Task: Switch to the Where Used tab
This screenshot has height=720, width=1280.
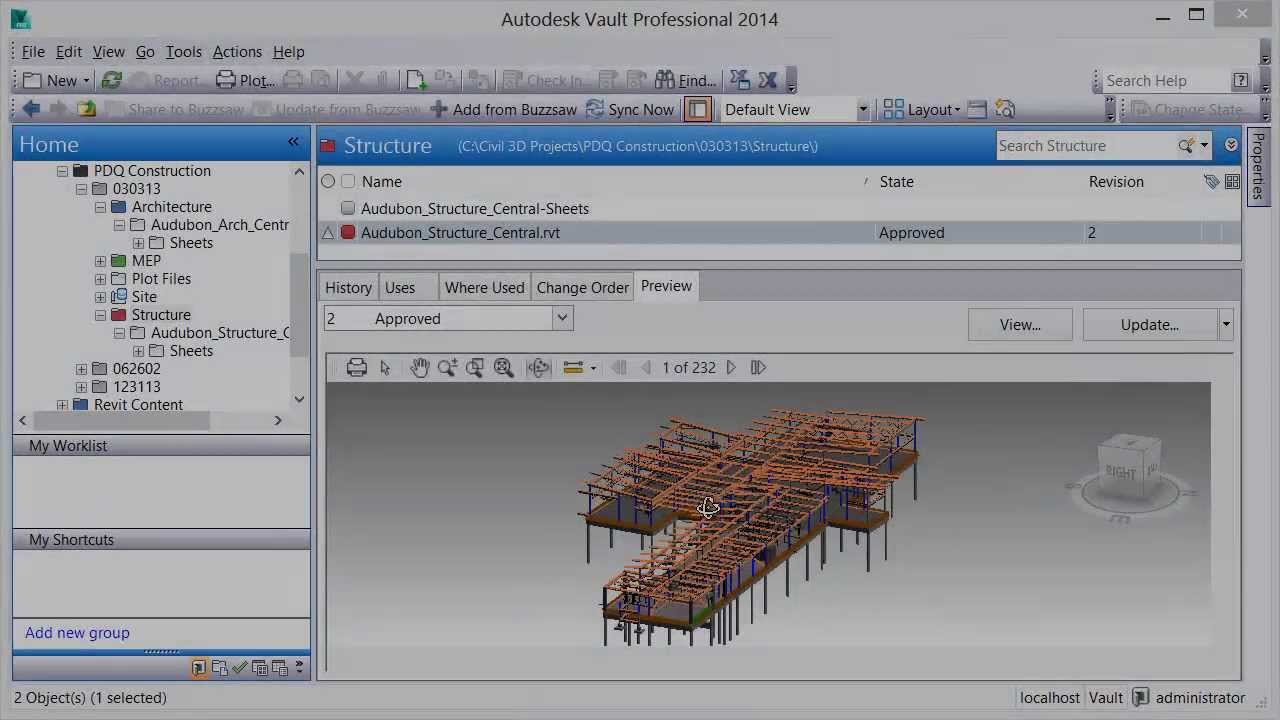Action: pos(484,287)
